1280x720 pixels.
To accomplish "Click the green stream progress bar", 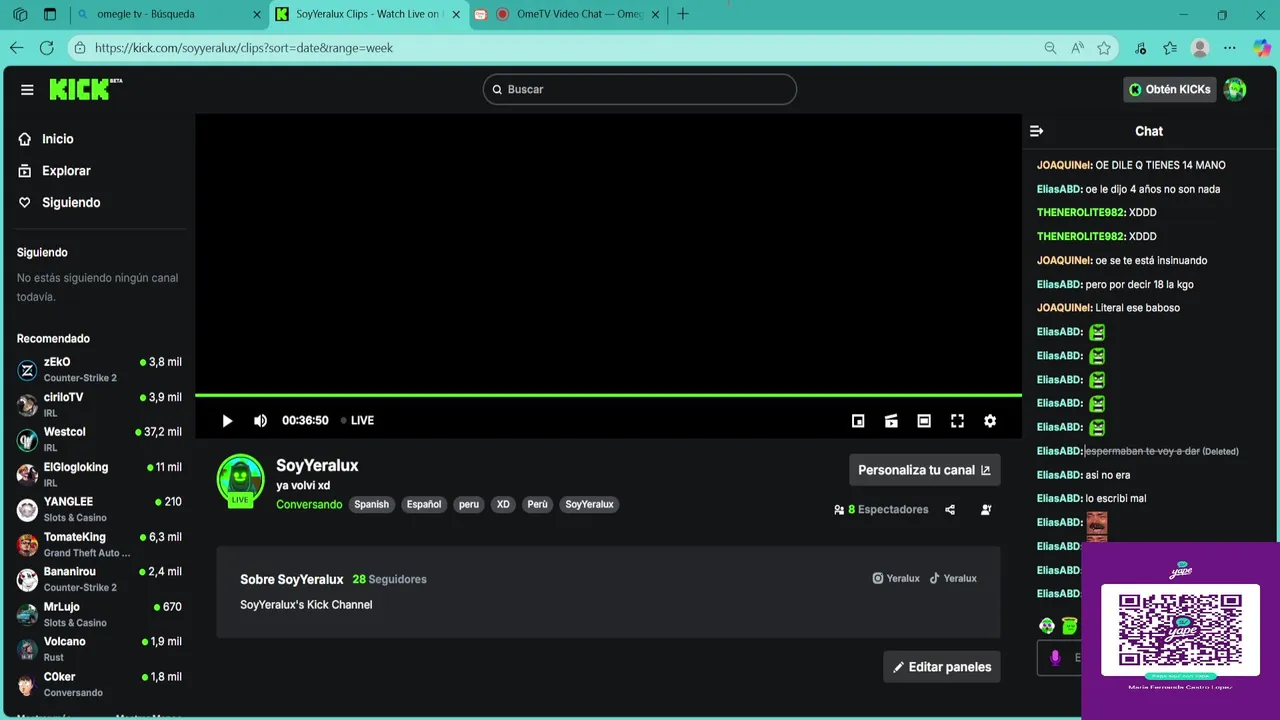I will point(608,396).
